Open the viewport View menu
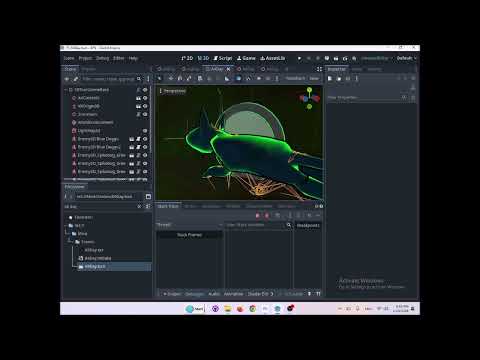 pos(314,78)
